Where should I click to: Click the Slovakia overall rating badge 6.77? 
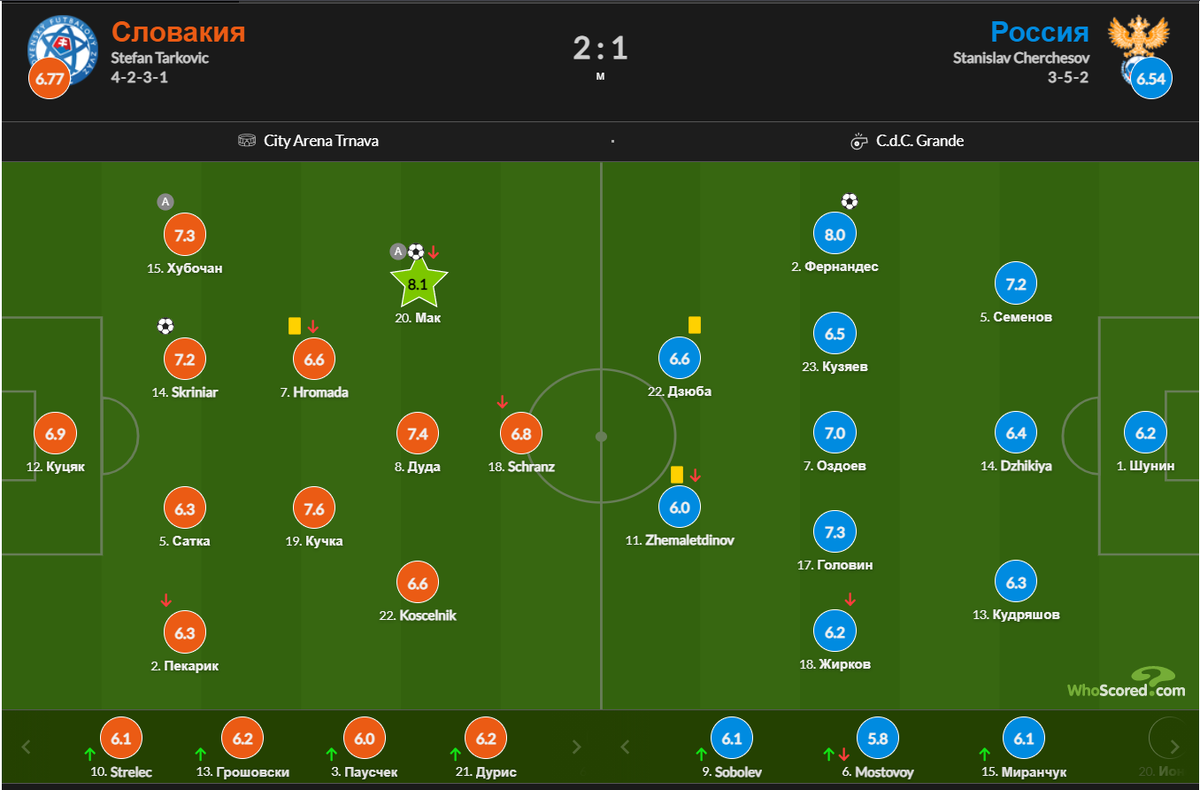tap(49, 78)
